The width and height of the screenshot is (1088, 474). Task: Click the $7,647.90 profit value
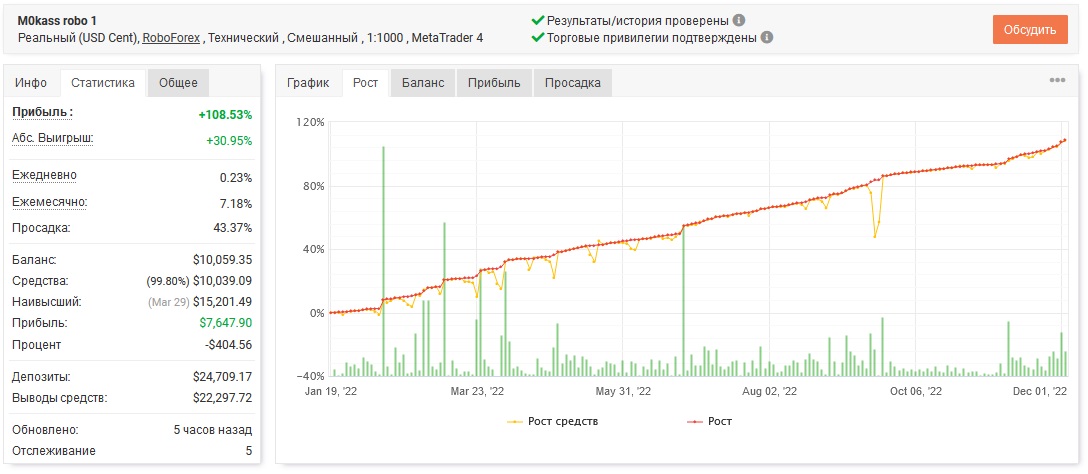click(226, 323)
